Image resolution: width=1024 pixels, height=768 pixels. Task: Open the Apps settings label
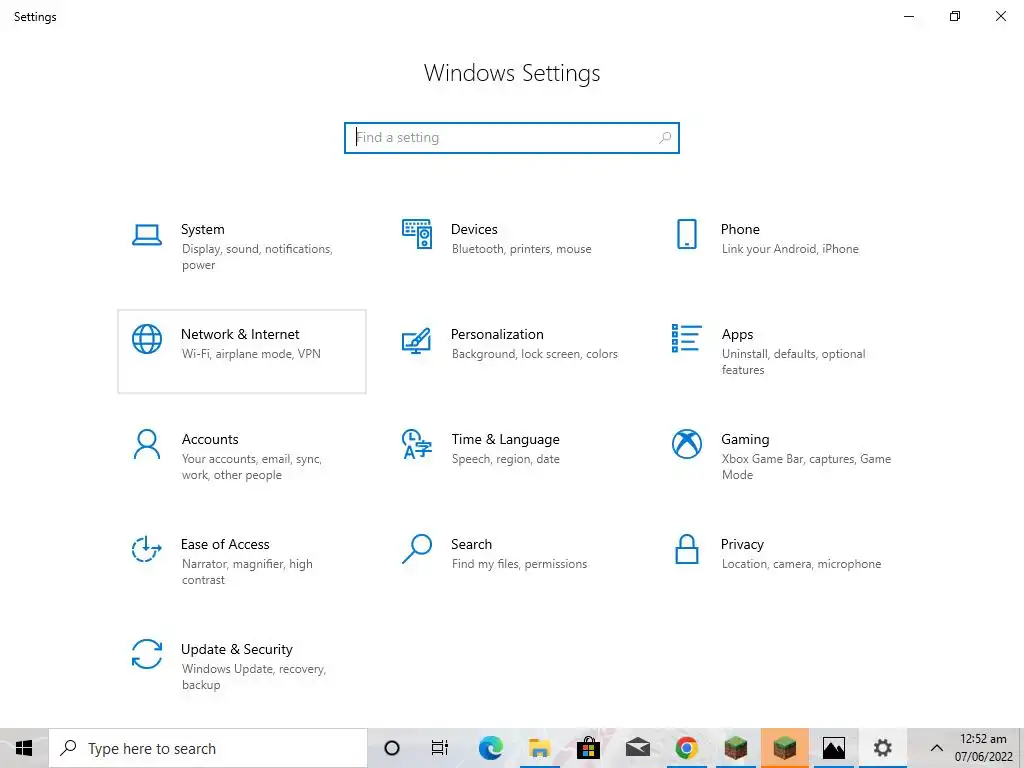pos(737,334)
